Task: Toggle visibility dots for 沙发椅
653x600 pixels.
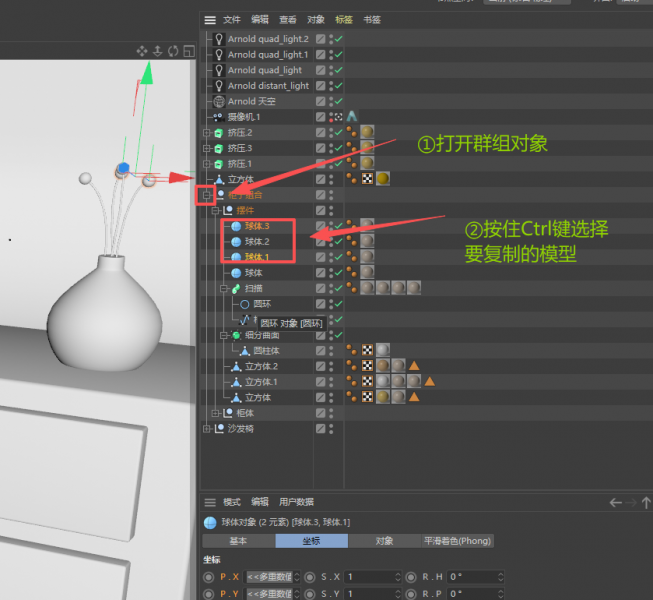Action: point(330,429)
